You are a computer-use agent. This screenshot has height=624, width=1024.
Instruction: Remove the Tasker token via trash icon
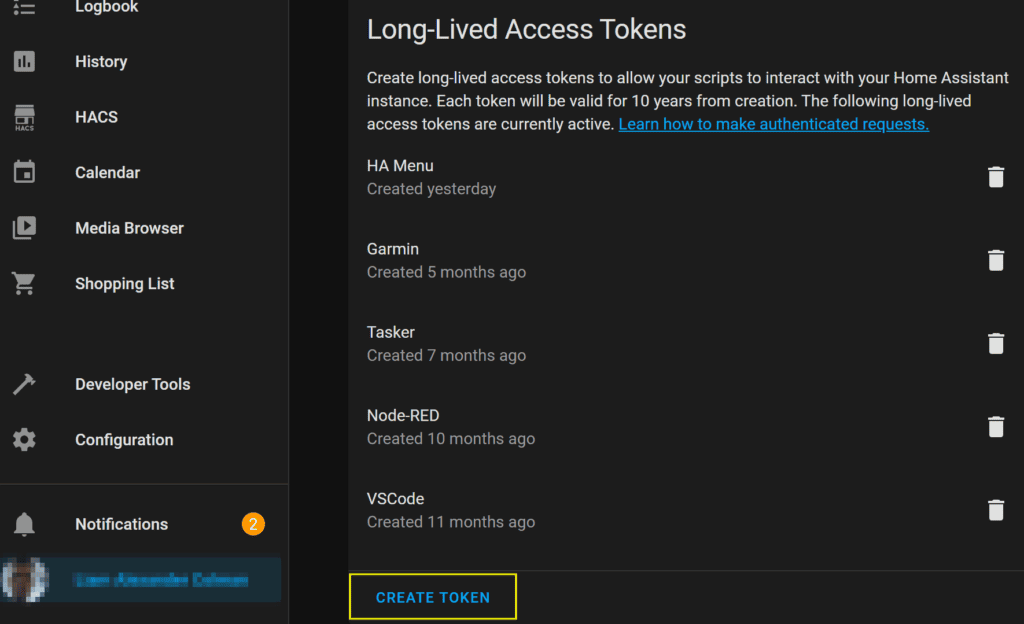(995, 343)
